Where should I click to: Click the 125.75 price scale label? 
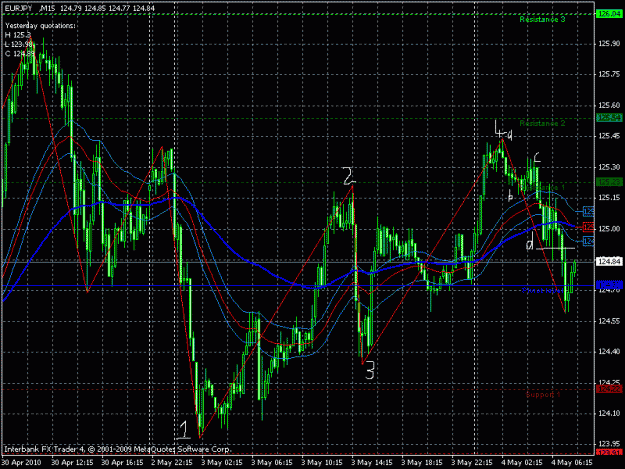[609, 74]
